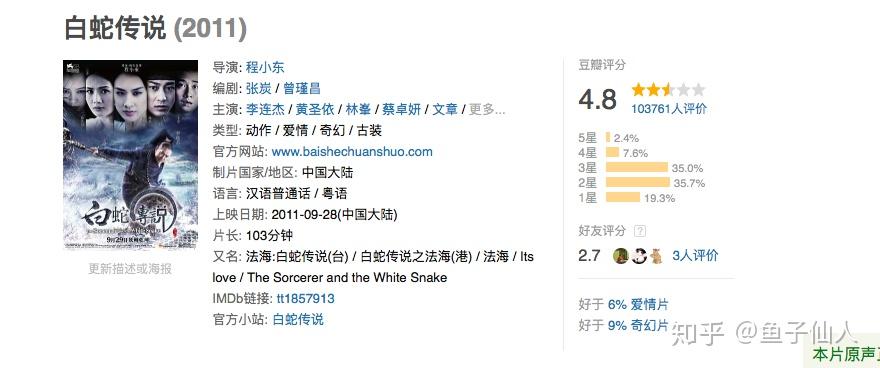
Task: Click the star rating icons beside 4.8
Action: coord(668,90)
